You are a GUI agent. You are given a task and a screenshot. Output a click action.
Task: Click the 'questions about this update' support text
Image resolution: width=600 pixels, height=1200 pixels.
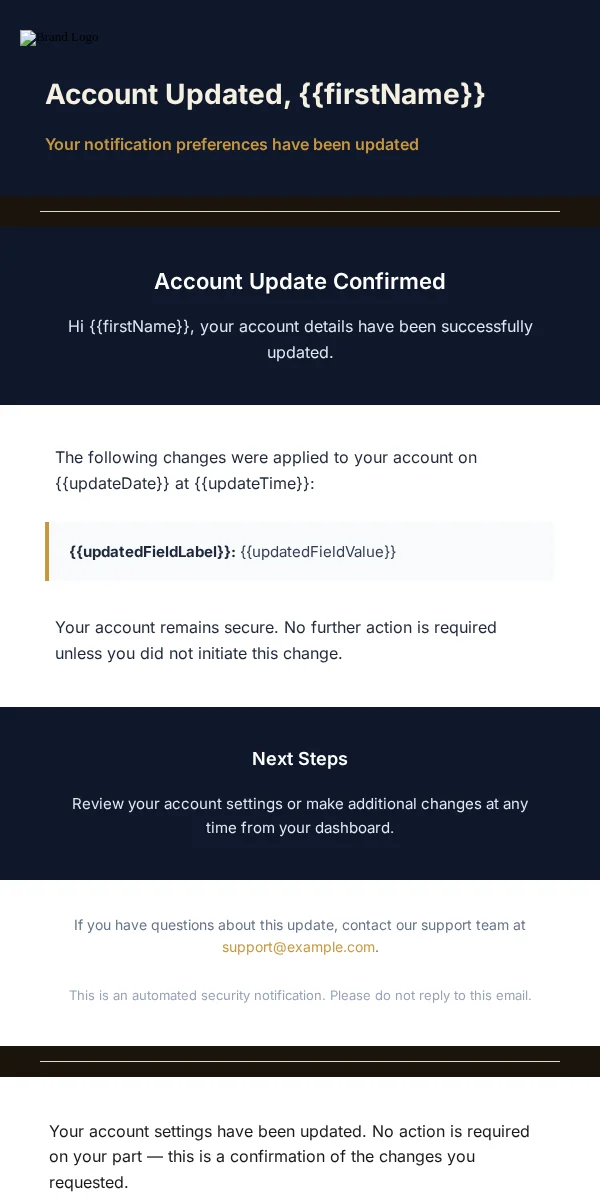300,936
